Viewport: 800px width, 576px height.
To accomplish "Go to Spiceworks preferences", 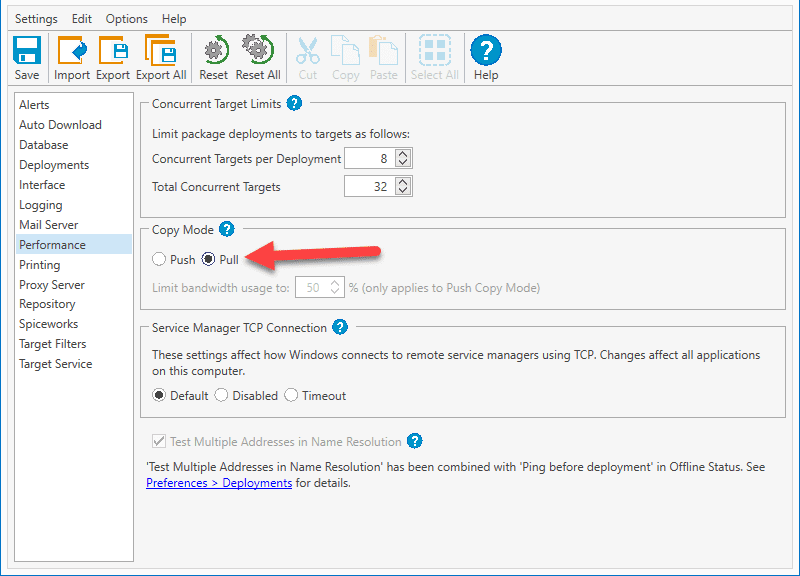I will click(x=73, y=324).
